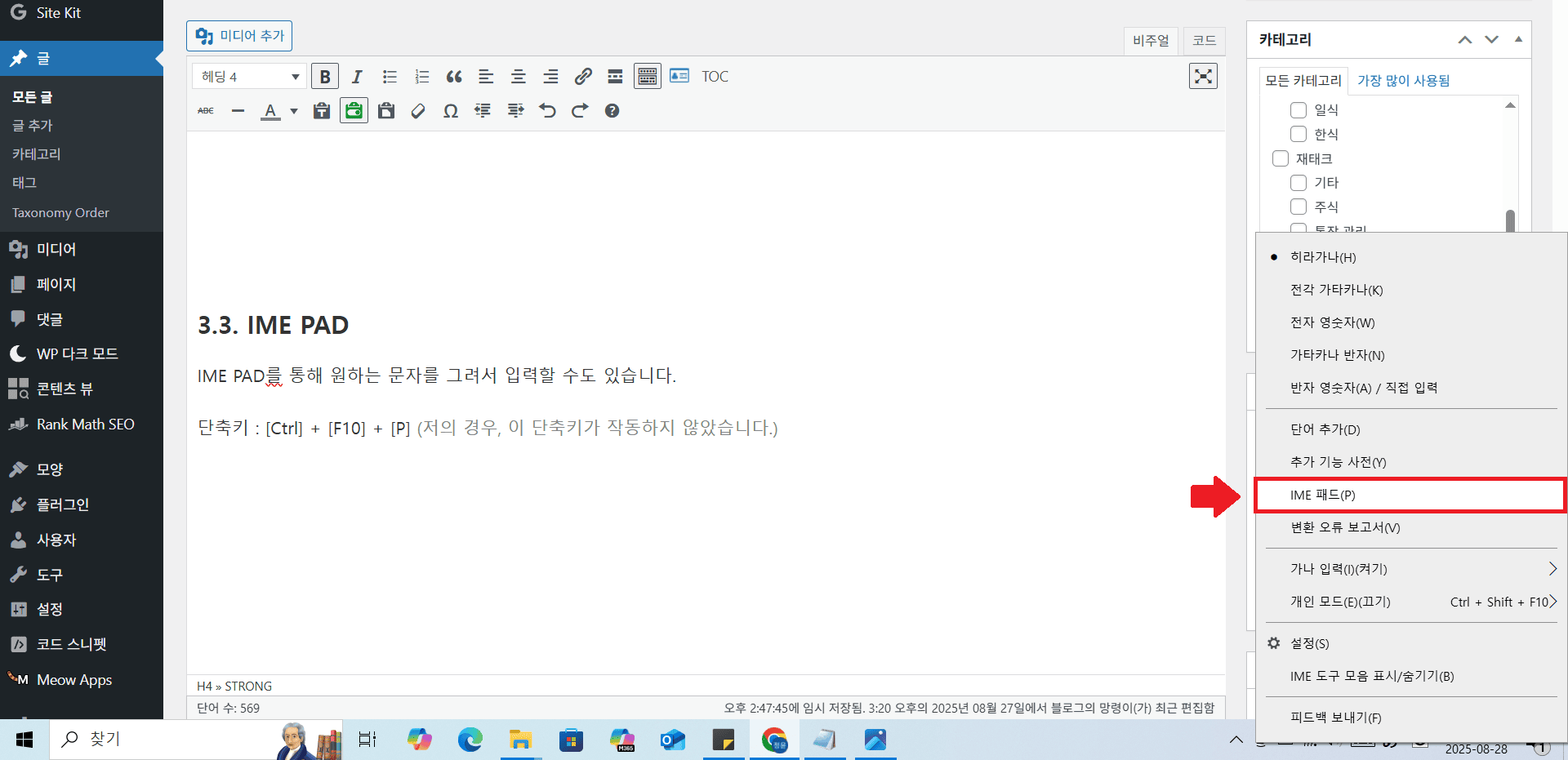Viewport: 1568px width, 760px height.
Task: Toggle bold formatting in editor toolbar
Action: coord(325,77)
